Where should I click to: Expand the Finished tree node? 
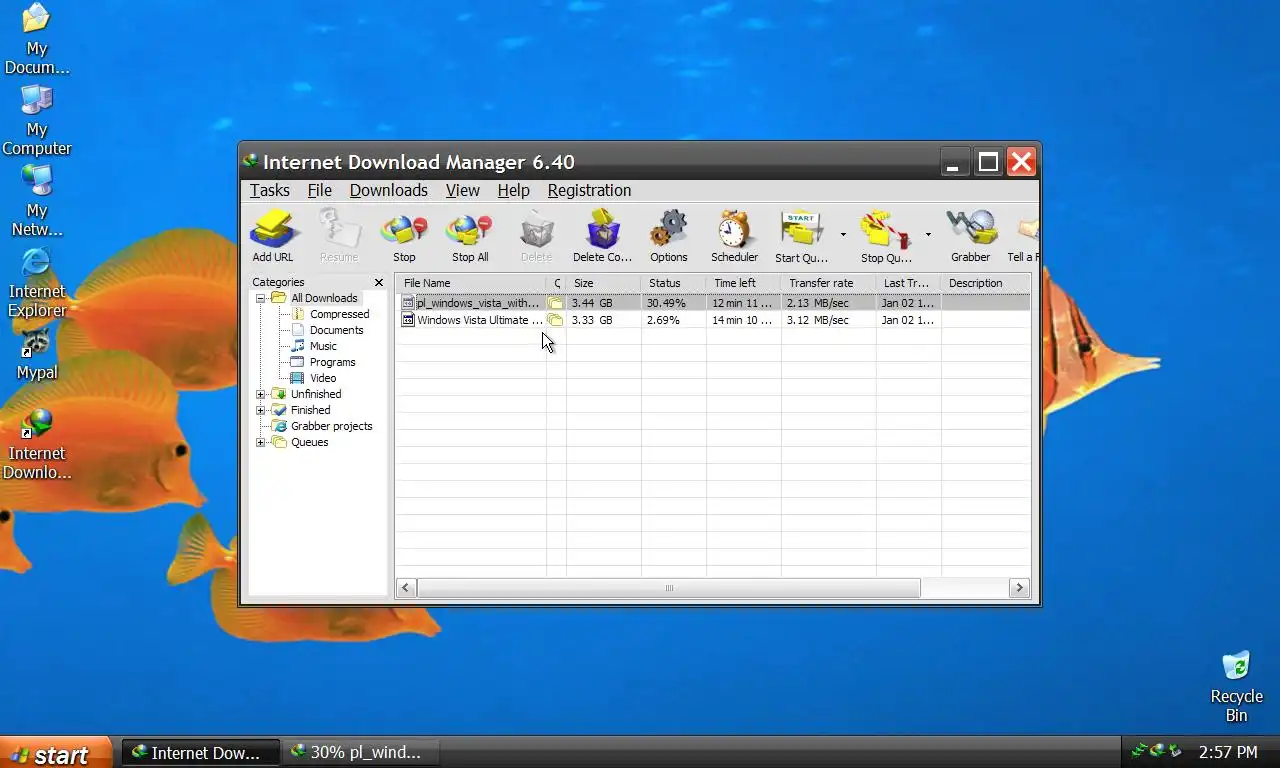[261, 410]
